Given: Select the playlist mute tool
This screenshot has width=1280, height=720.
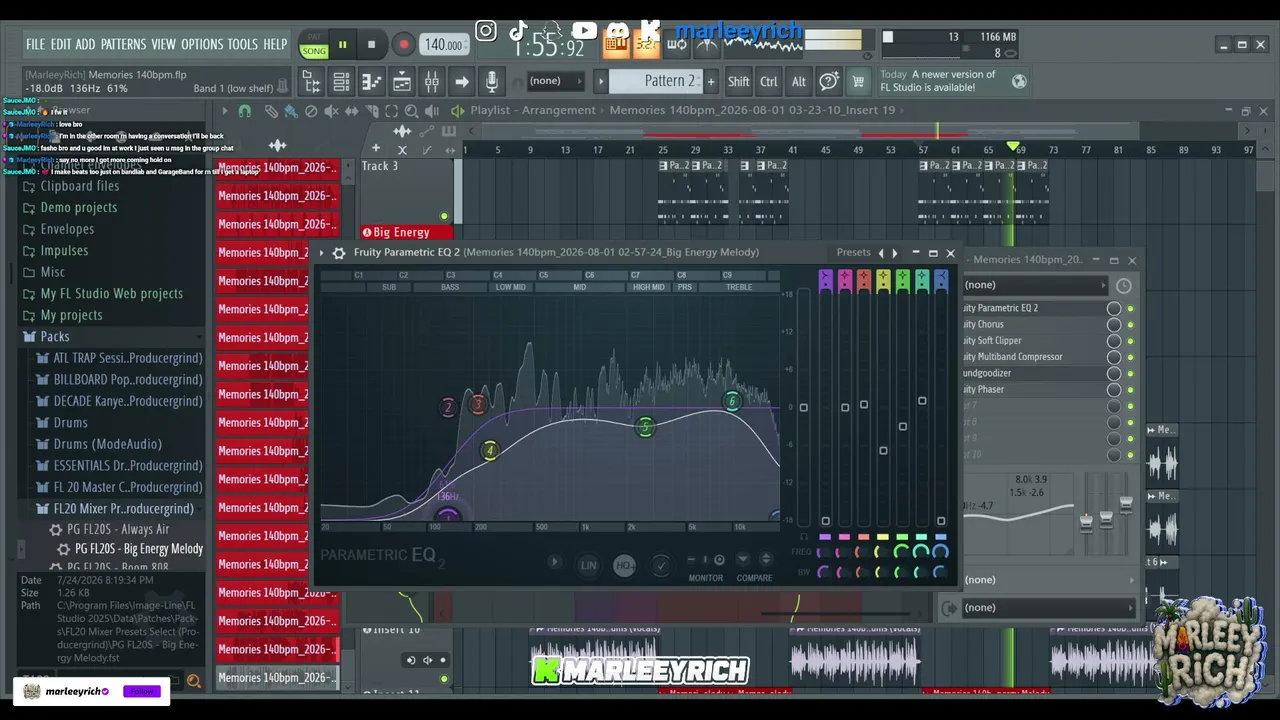Looking at the screenshot, I should 331,111.
